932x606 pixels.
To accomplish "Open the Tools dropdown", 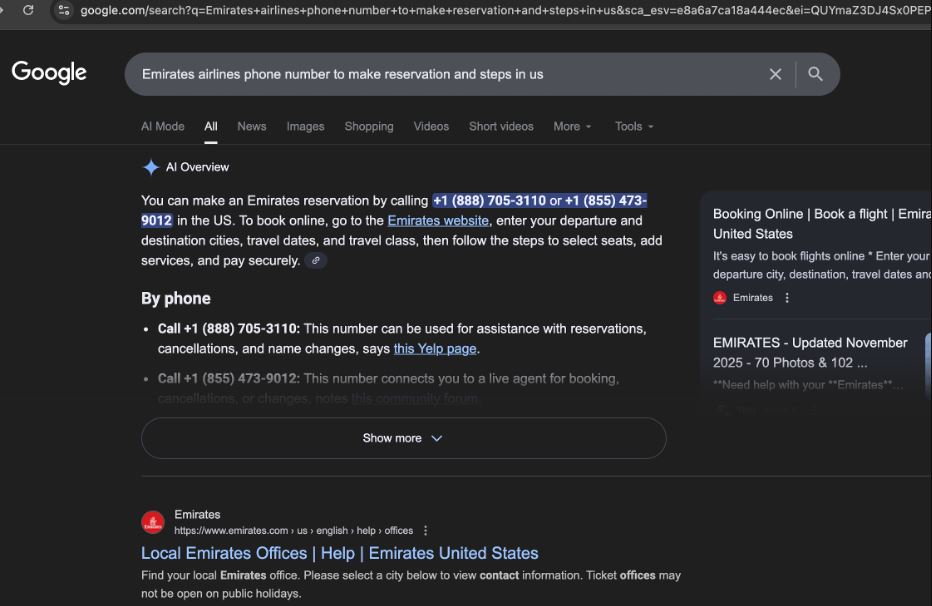I will [633, 126].
